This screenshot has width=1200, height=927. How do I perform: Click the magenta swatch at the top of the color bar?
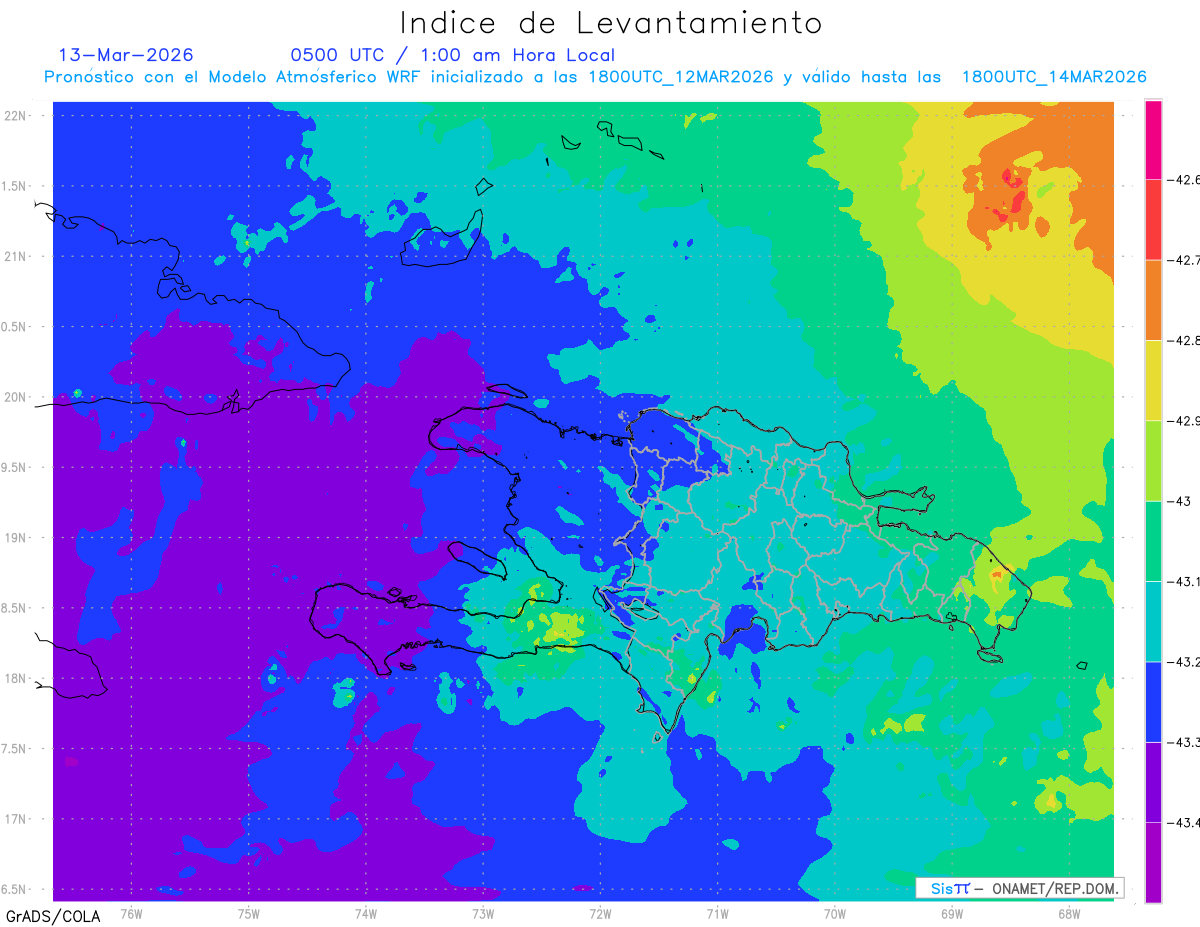tap(1153, 140)
